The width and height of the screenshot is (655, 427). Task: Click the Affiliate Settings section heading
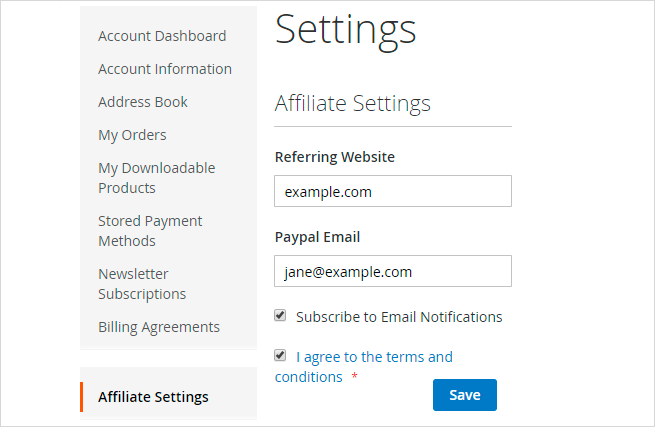pyautogui.click(x=352, y=103)
